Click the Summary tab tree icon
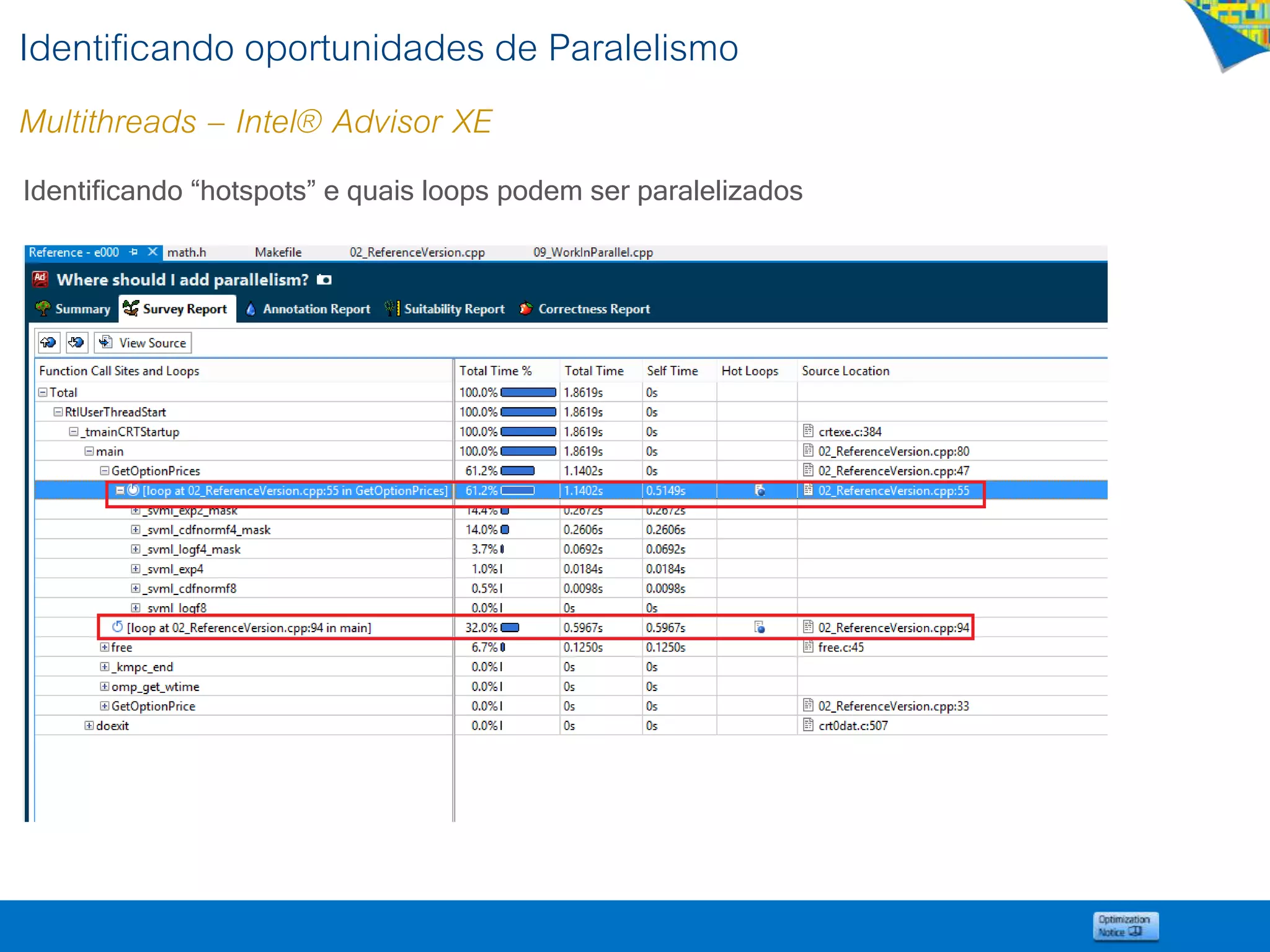The image size is (1270, 952). click(43, 308)
